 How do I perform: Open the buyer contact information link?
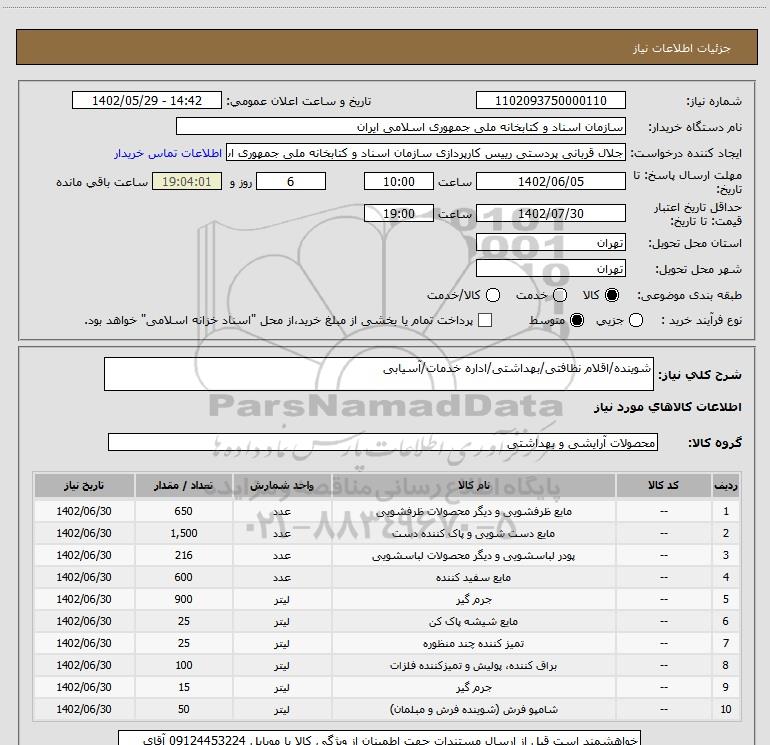coord(168,153)
